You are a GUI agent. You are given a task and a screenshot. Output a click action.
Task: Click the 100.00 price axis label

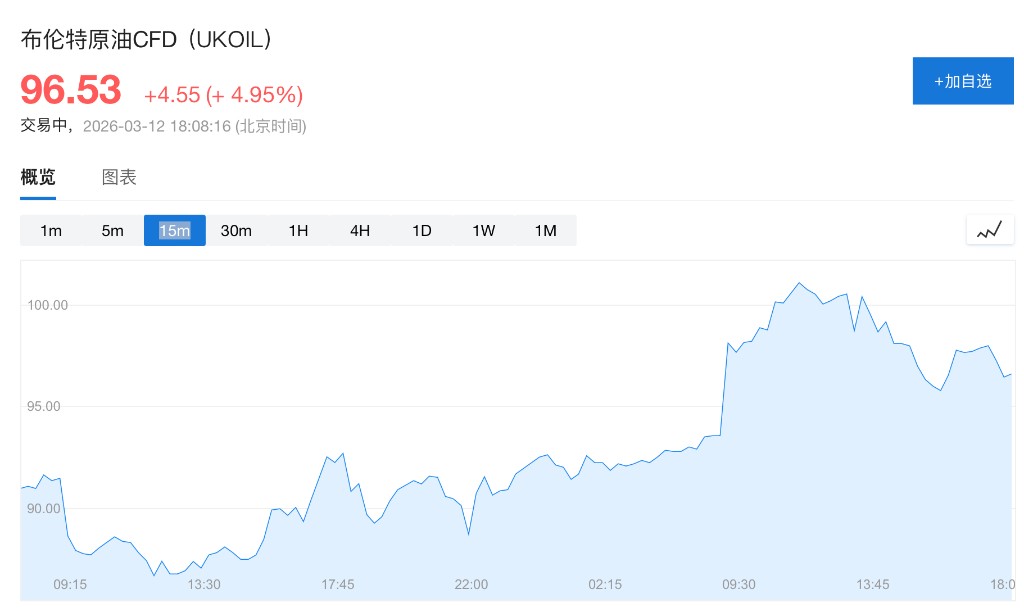click(47, 305)
